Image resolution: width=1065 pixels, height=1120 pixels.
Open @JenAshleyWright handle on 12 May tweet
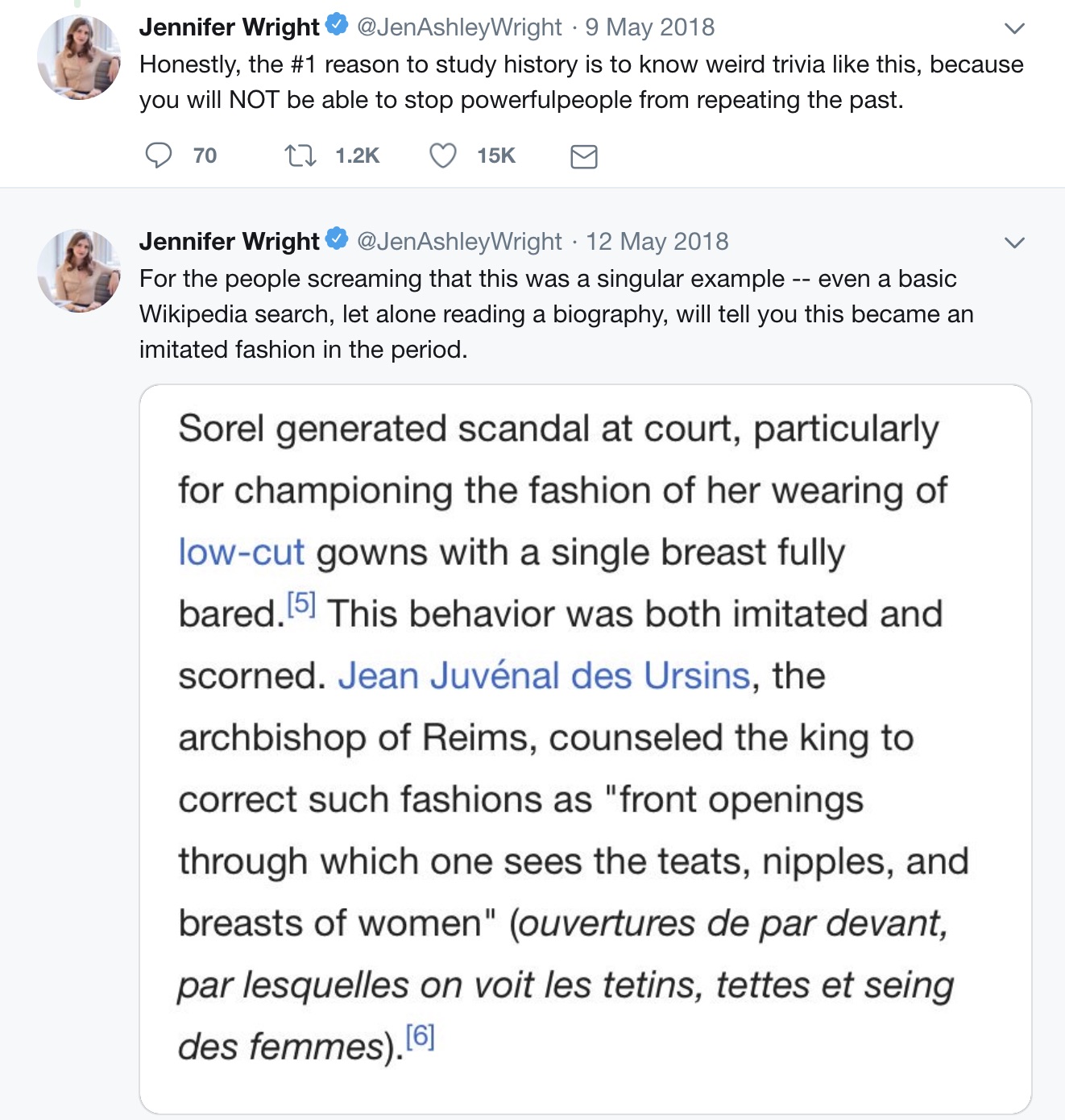459,242
